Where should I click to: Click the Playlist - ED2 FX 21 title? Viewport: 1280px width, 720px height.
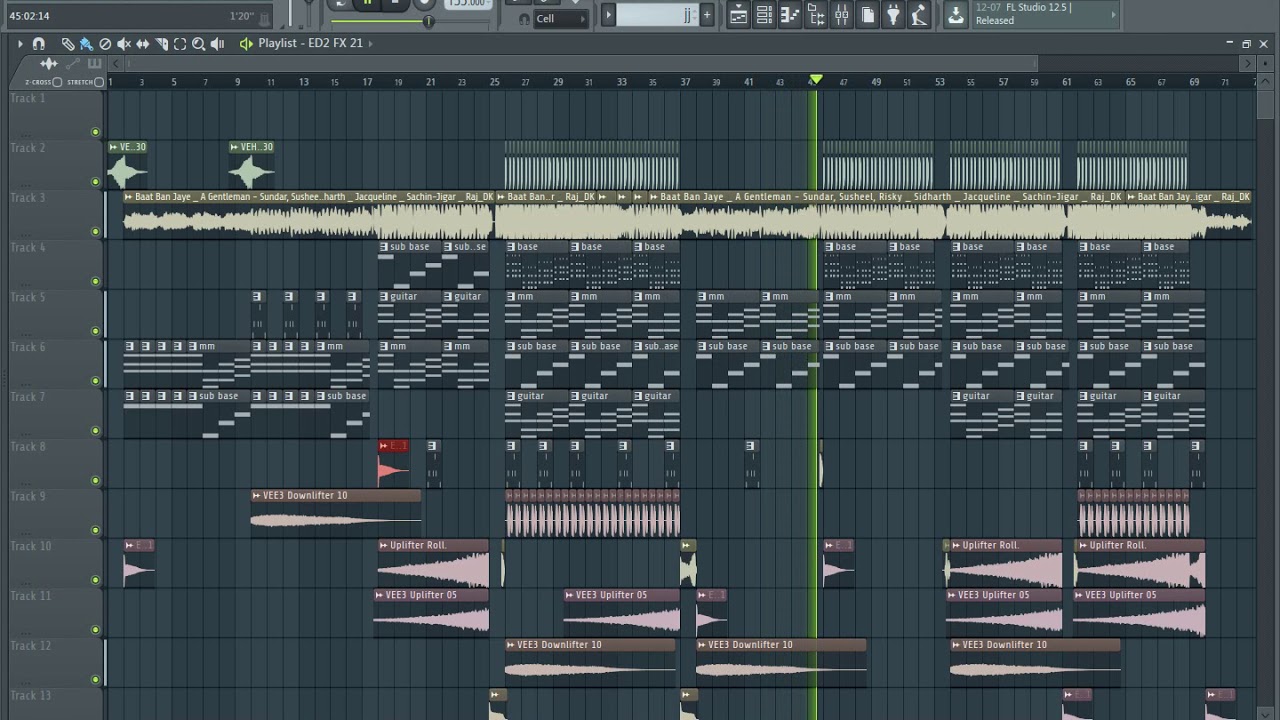[x=310, y=44]
